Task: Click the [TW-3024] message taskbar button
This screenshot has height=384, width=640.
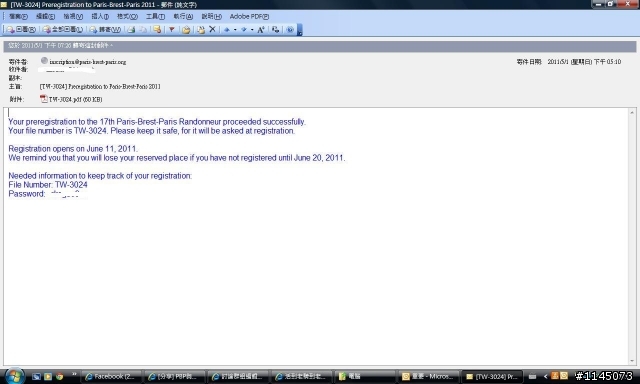Action: (491, 376)
